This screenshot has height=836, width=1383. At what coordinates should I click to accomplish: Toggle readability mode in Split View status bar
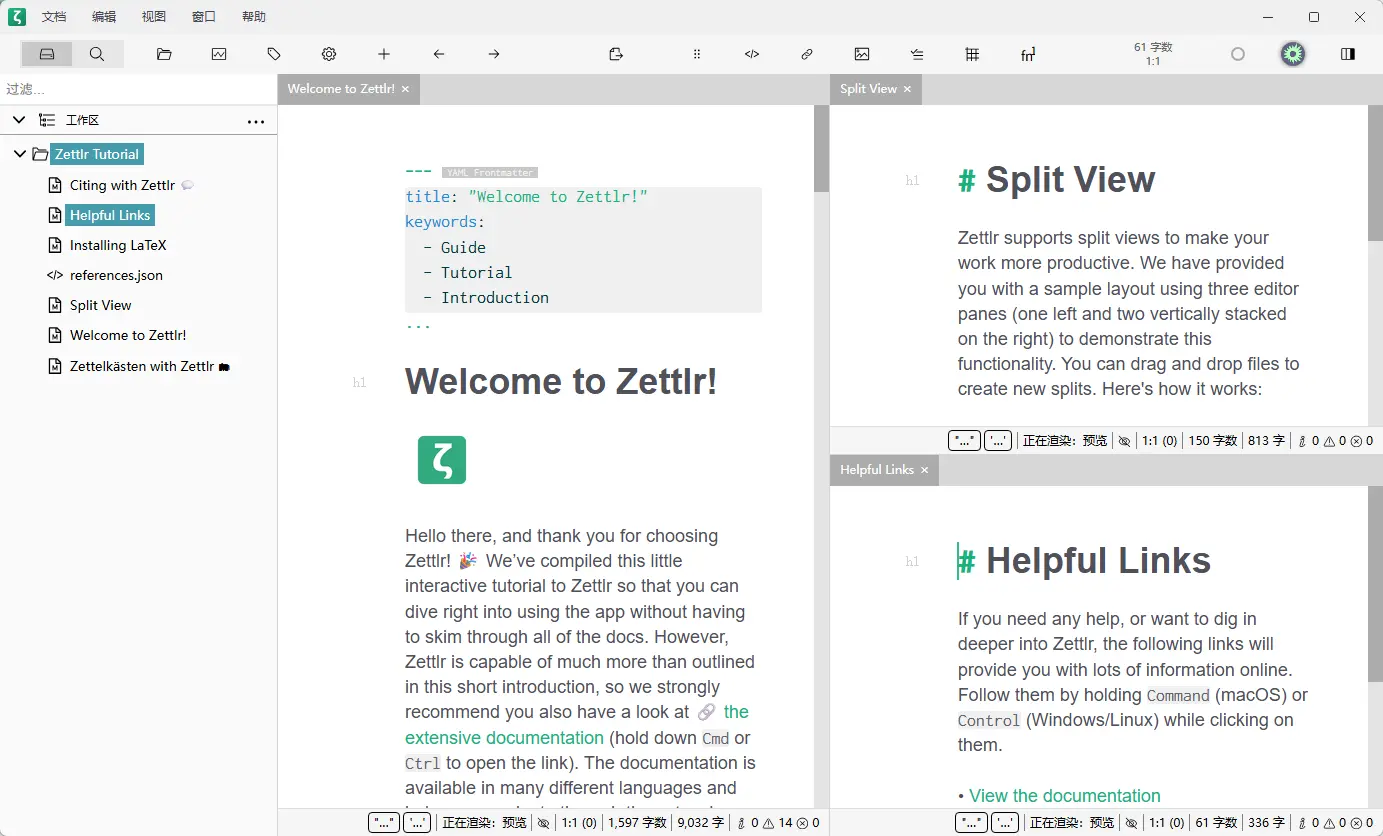coord(1124,440)
